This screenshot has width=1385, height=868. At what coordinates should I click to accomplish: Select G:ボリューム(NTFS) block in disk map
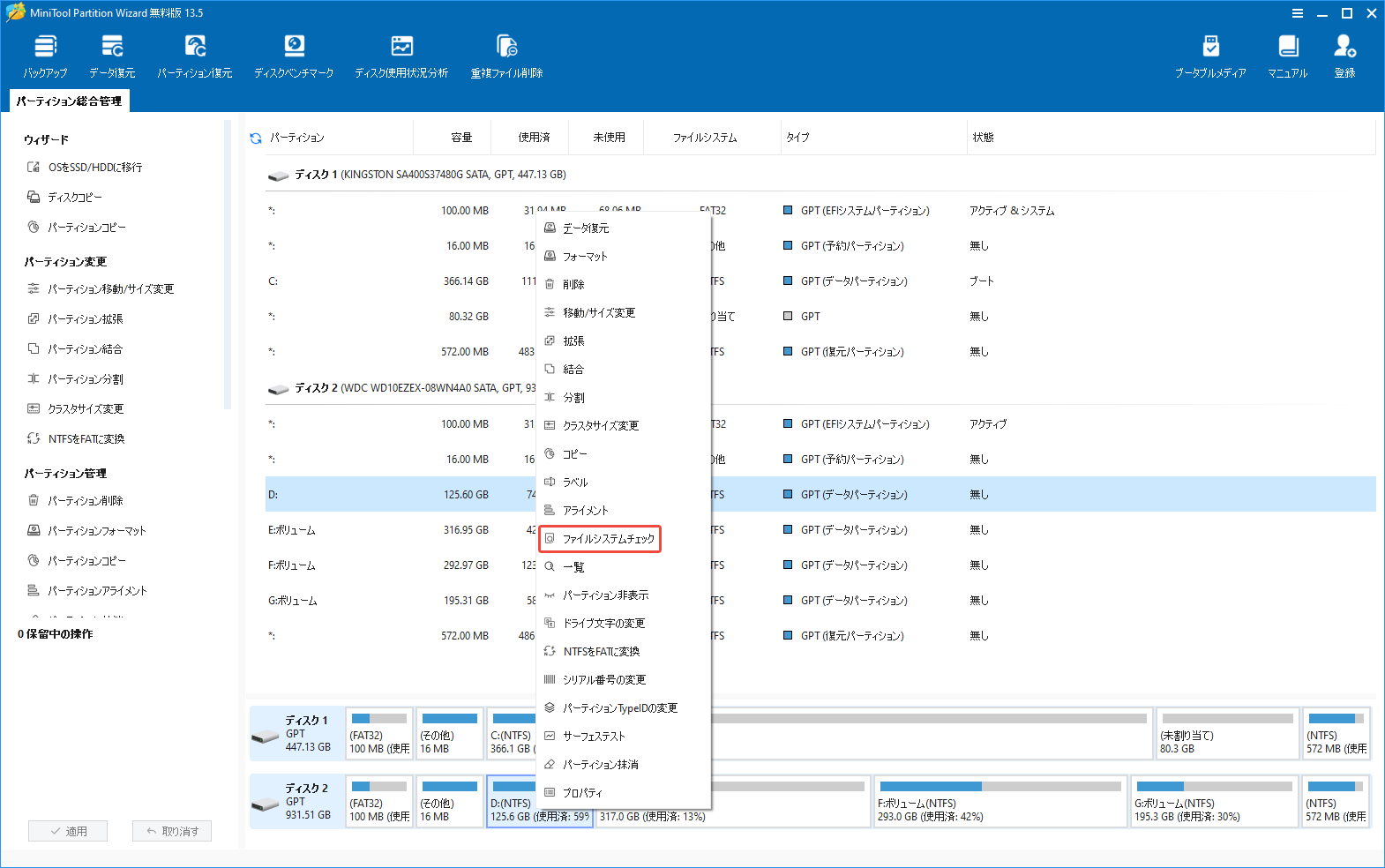[1214, 801]
